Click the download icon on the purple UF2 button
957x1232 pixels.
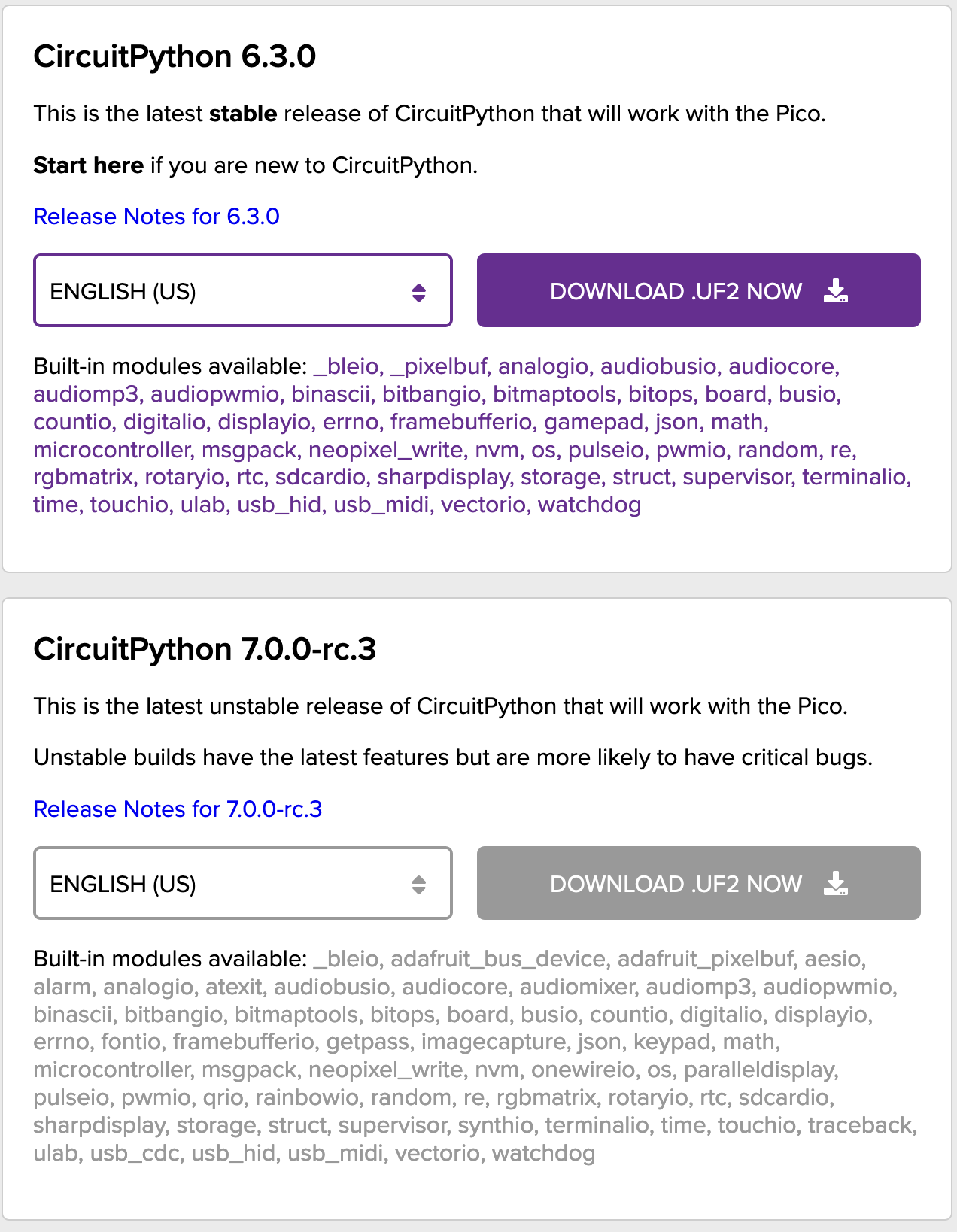point(835,290)
